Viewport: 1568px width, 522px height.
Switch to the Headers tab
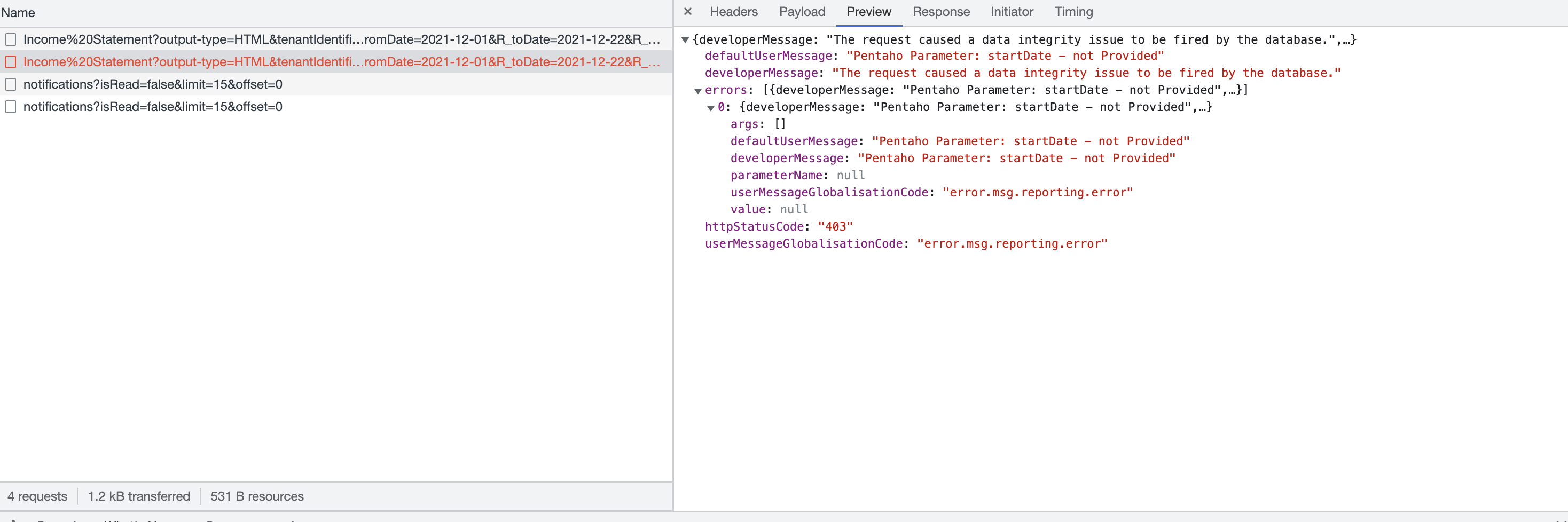pos(733,12)
